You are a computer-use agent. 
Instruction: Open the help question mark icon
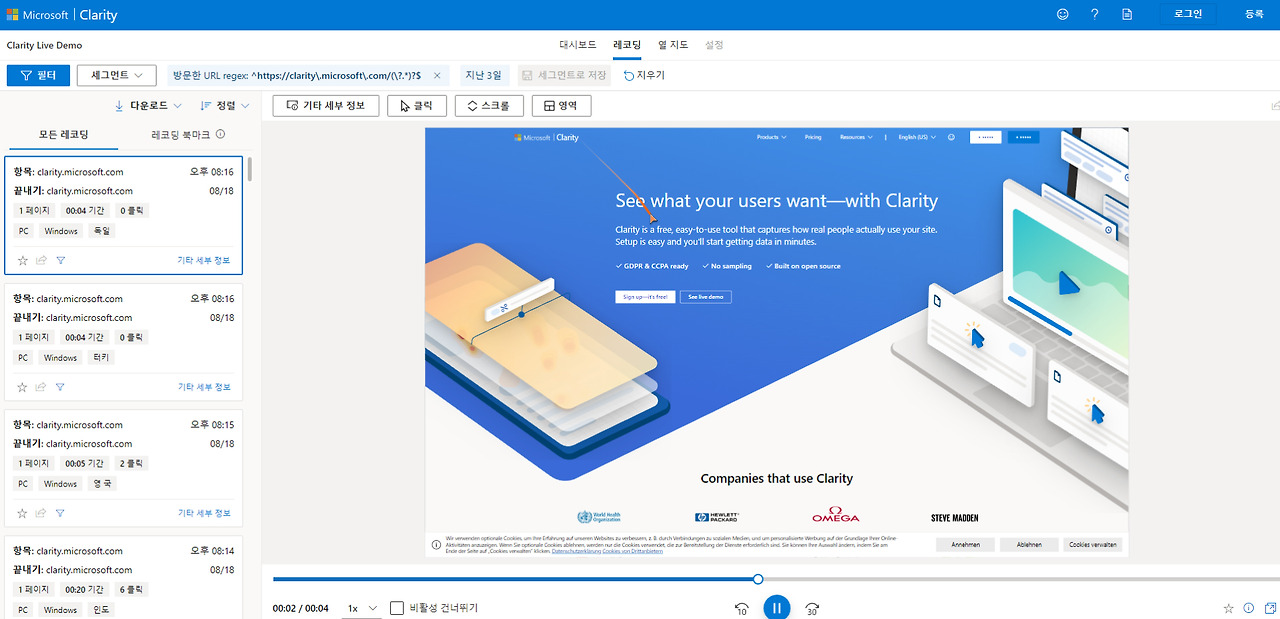(1095, 15)
